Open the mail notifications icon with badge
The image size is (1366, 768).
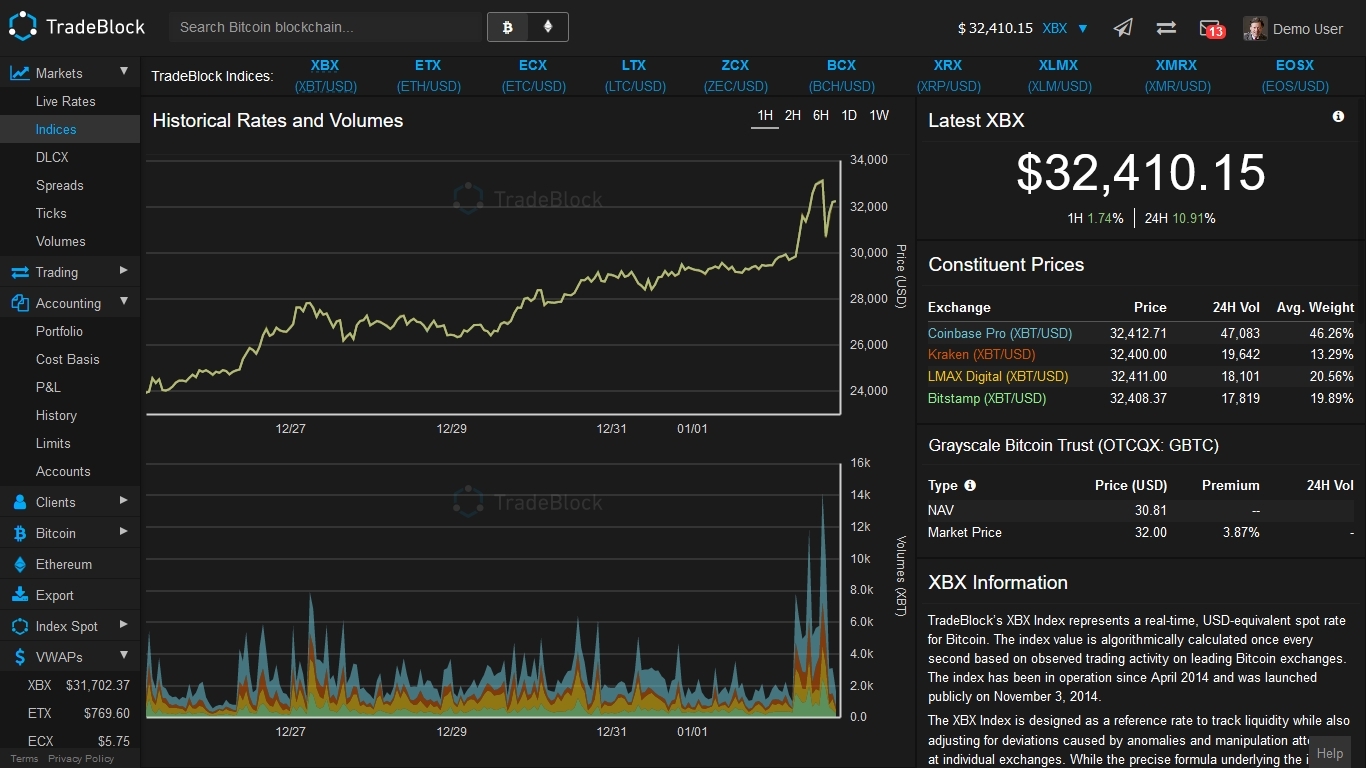coord(1210,28)
